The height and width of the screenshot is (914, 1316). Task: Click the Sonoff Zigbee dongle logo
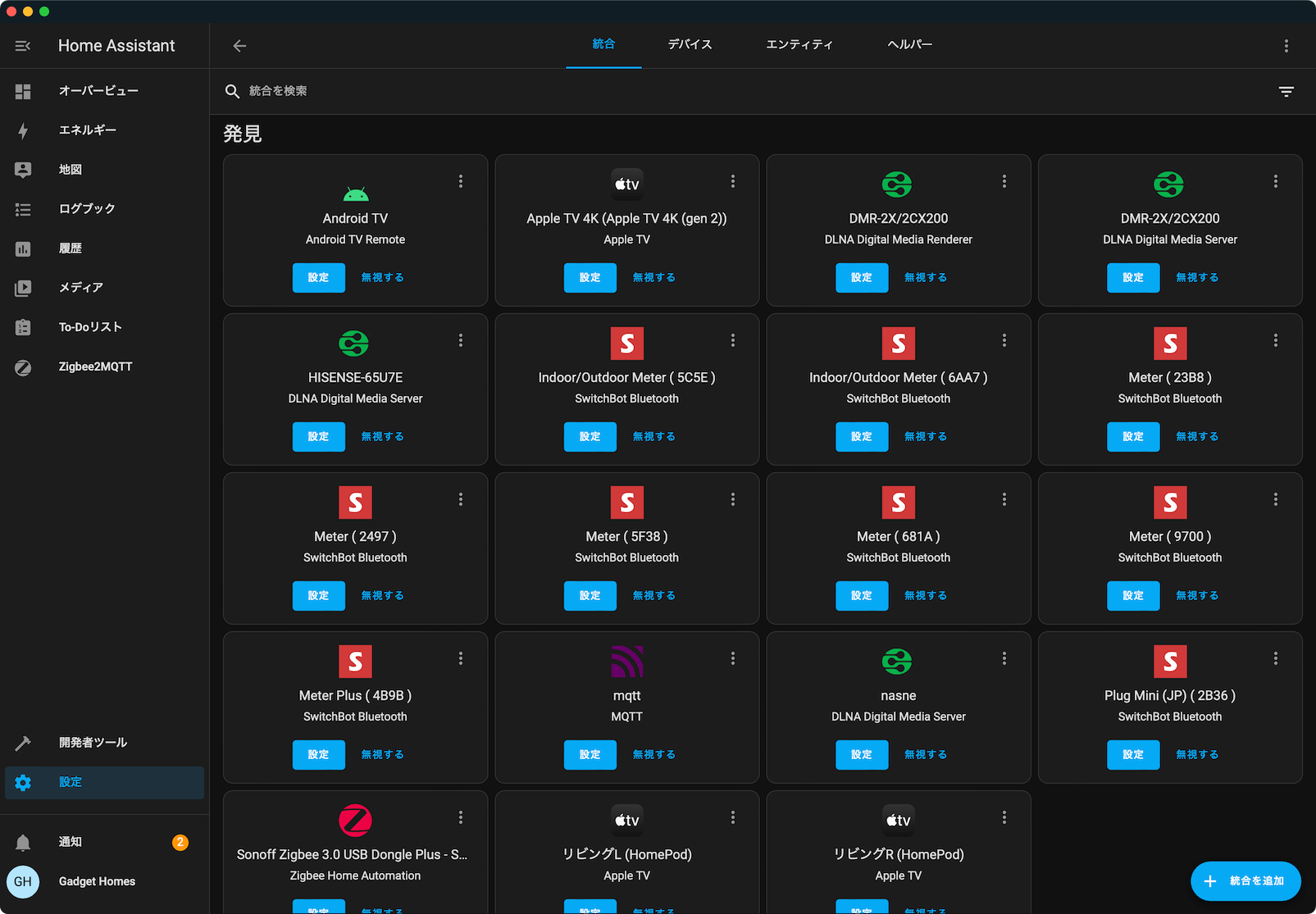pos(355,821)
